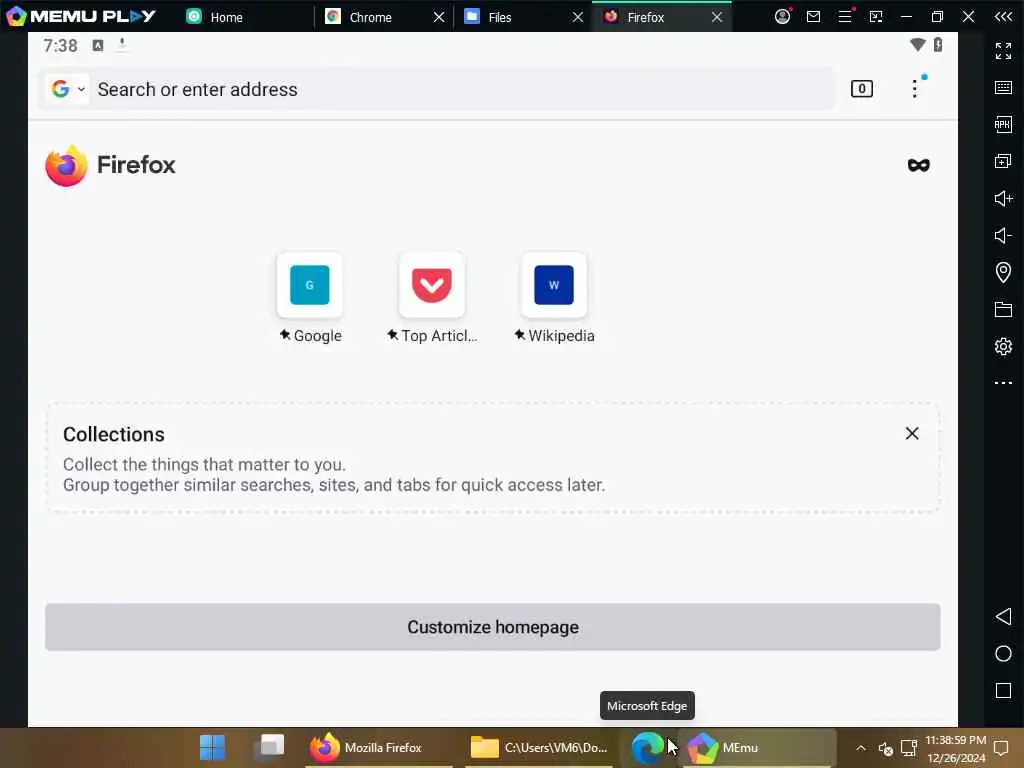
Task: Open the C:\Users\VM6 File Explorer window
Action: click(539, 747)
